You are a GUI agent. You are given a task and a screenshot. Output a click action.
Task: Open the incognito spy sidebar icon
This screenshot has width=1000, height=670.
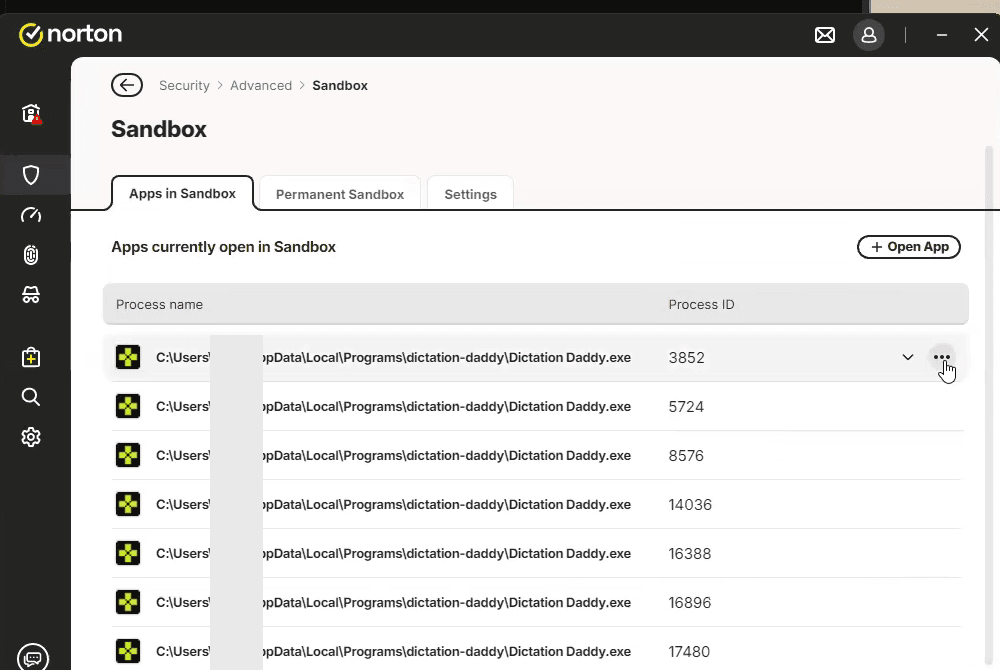31,295
